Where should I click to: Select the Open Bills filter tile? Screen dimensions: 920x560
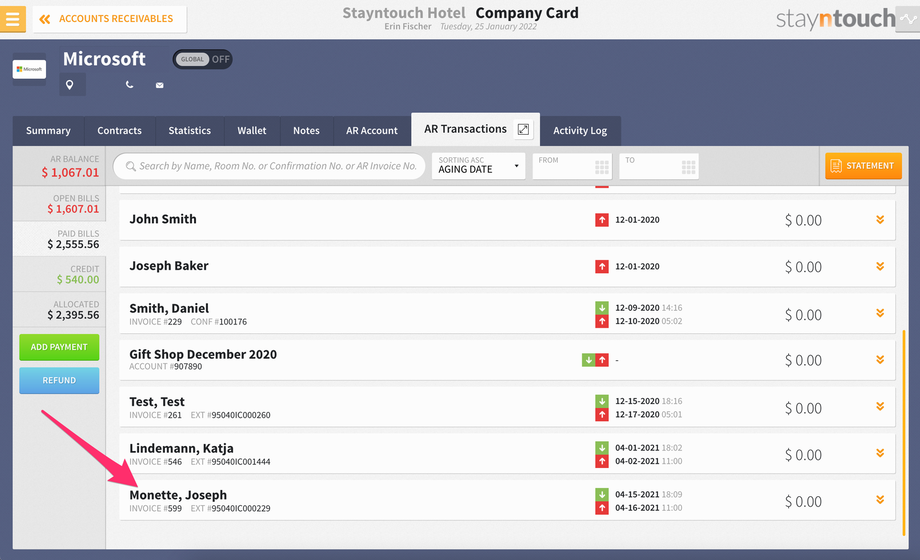(59, 204)
